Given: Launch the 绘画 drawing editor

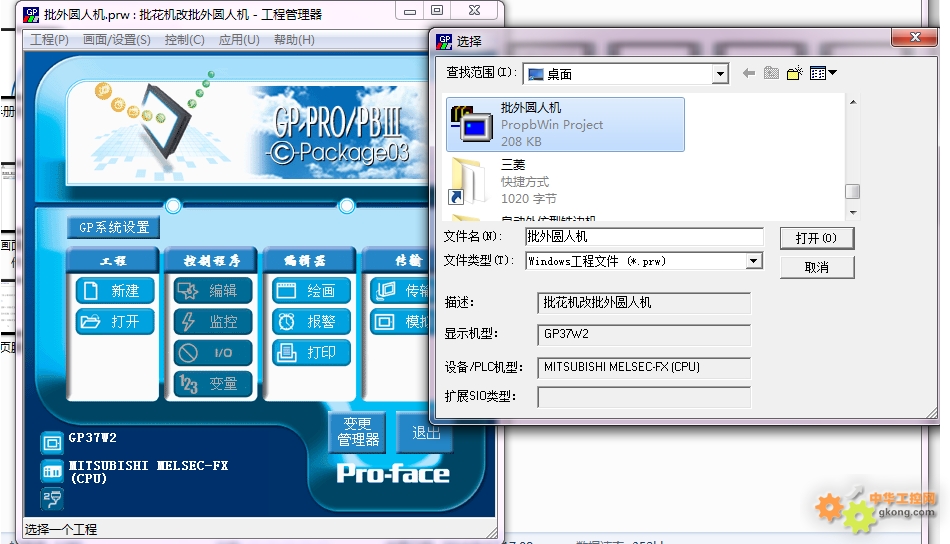Looking at the screenshot, I should coord(311,291).
